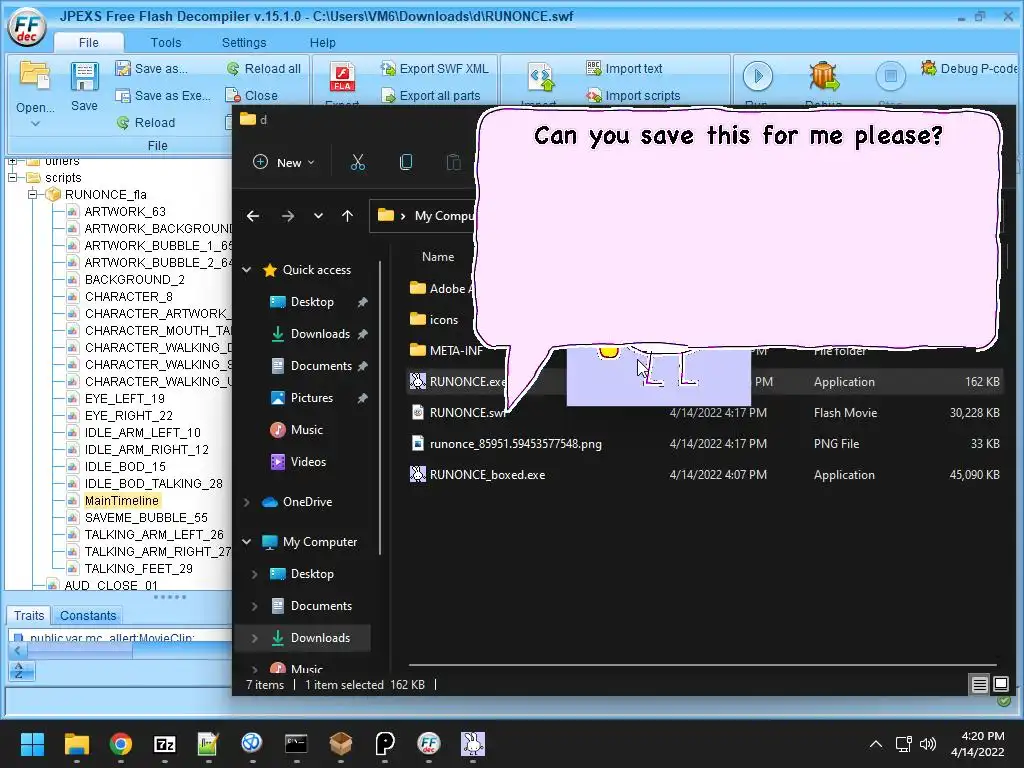Click the Cut scissors icon in Explorer

click(358, 162)
